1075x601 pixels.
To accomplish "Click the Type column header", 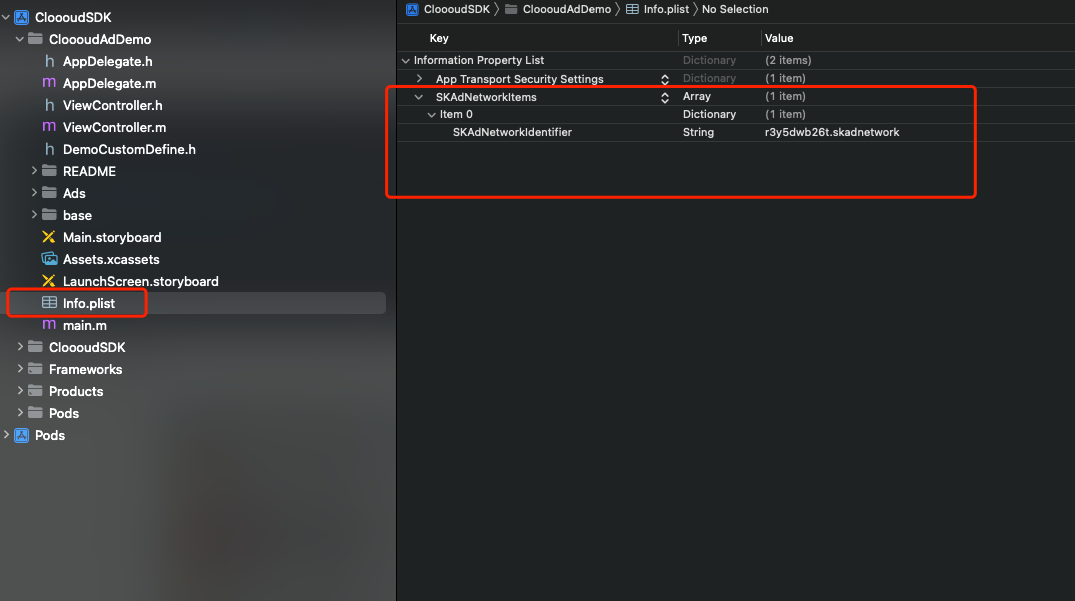I will point(694,38).
